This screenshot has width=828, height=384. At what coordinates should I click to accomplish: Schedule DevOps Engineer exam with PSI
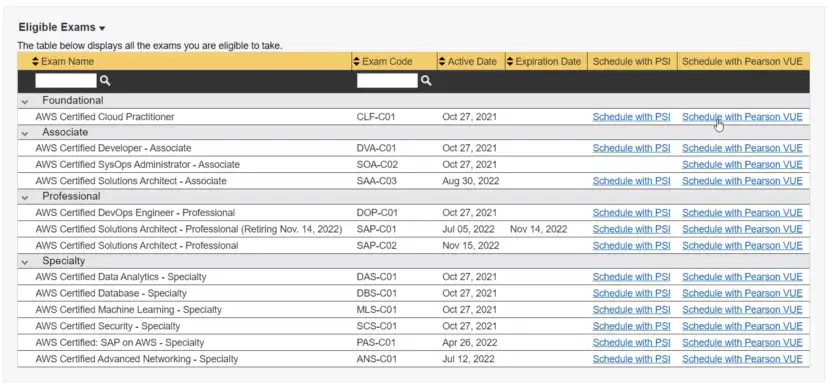pos(631,213)
